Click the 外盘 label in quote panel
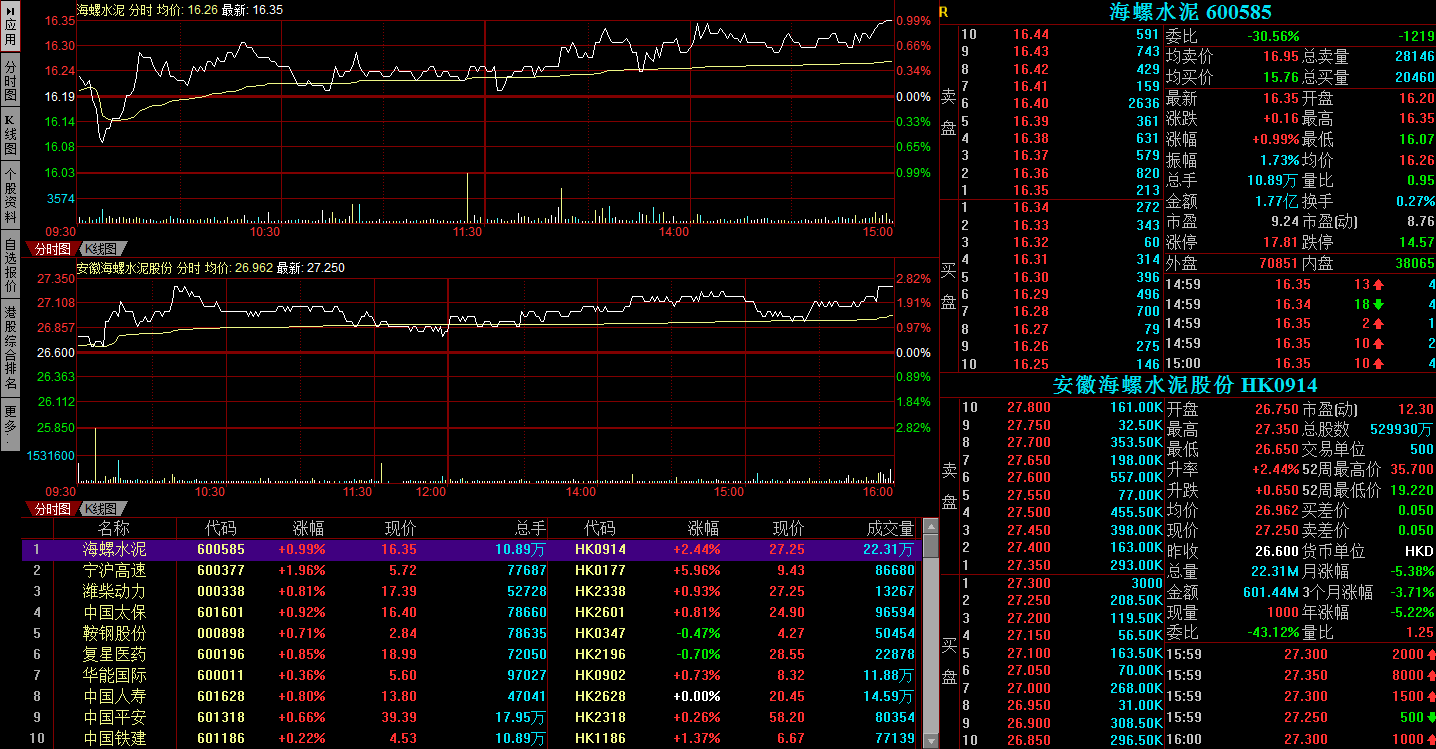This screenshot has height=749, width=1436. [1182, 263]
